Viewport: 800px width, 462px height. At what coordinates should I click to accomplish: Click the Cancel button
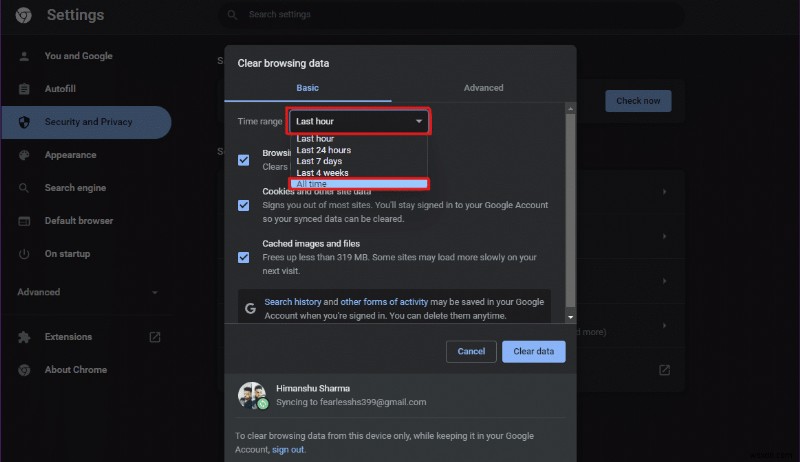pos(471,351)
